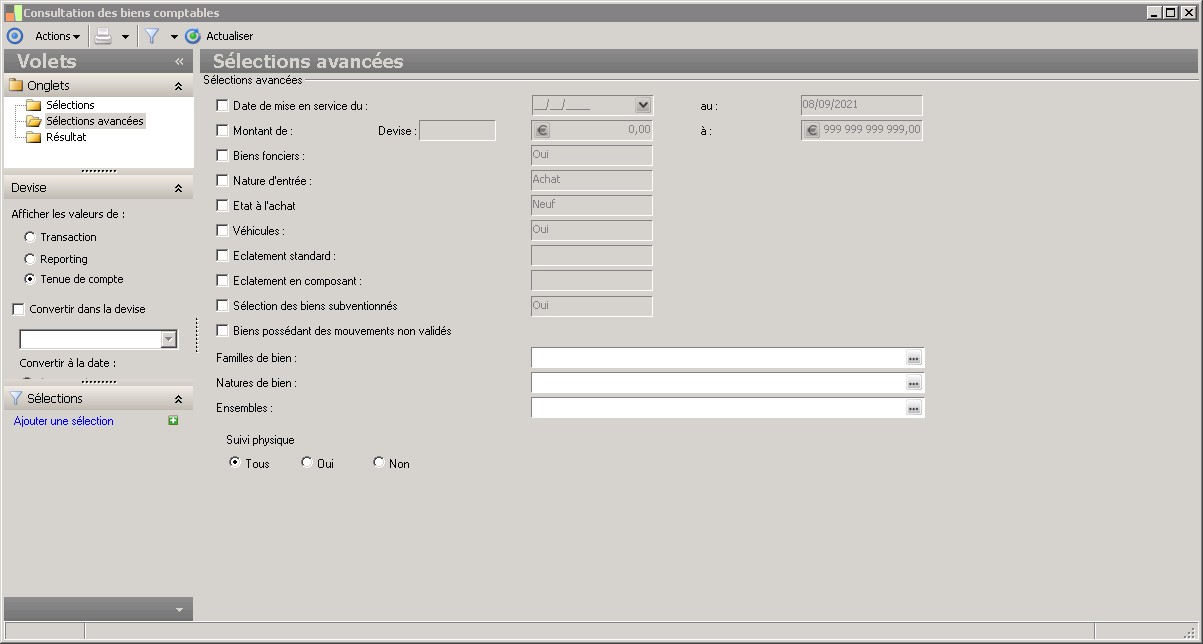Image resolution: width=1203 pixels, height=644 pixels.
Task: Open the Actions dropdown menu
Action: [57, 36]
